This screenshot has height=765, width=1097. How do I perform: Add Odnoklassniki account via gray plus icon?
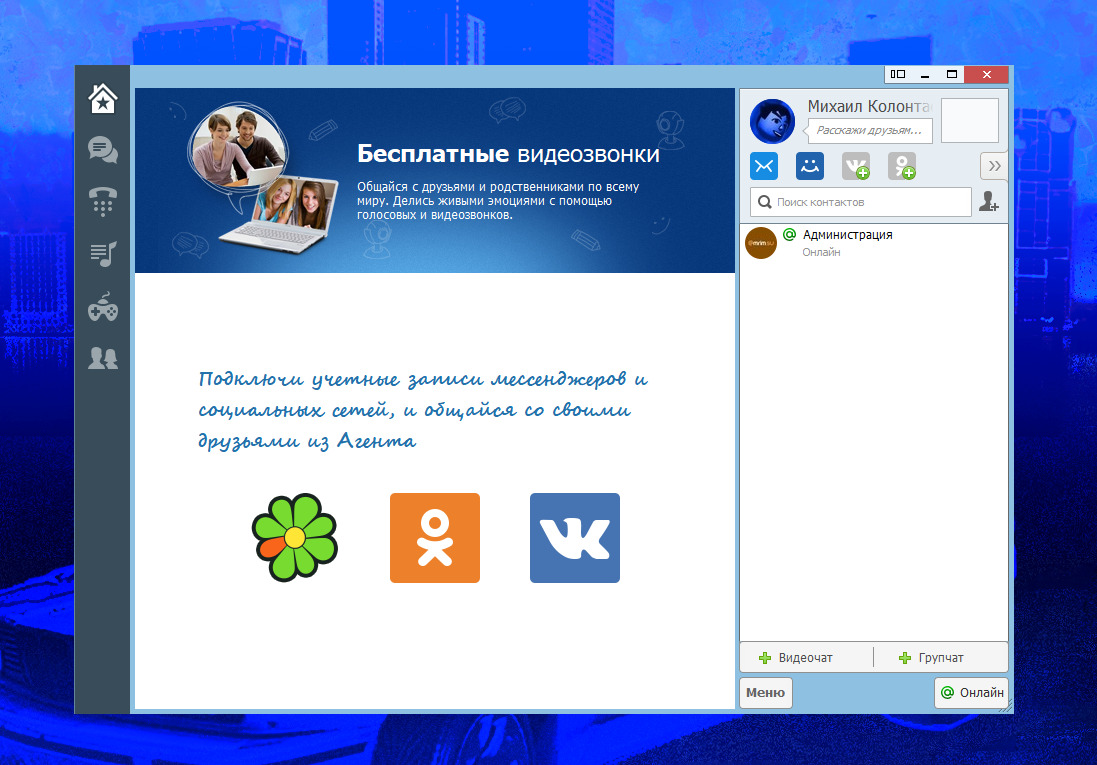point(902,167)
